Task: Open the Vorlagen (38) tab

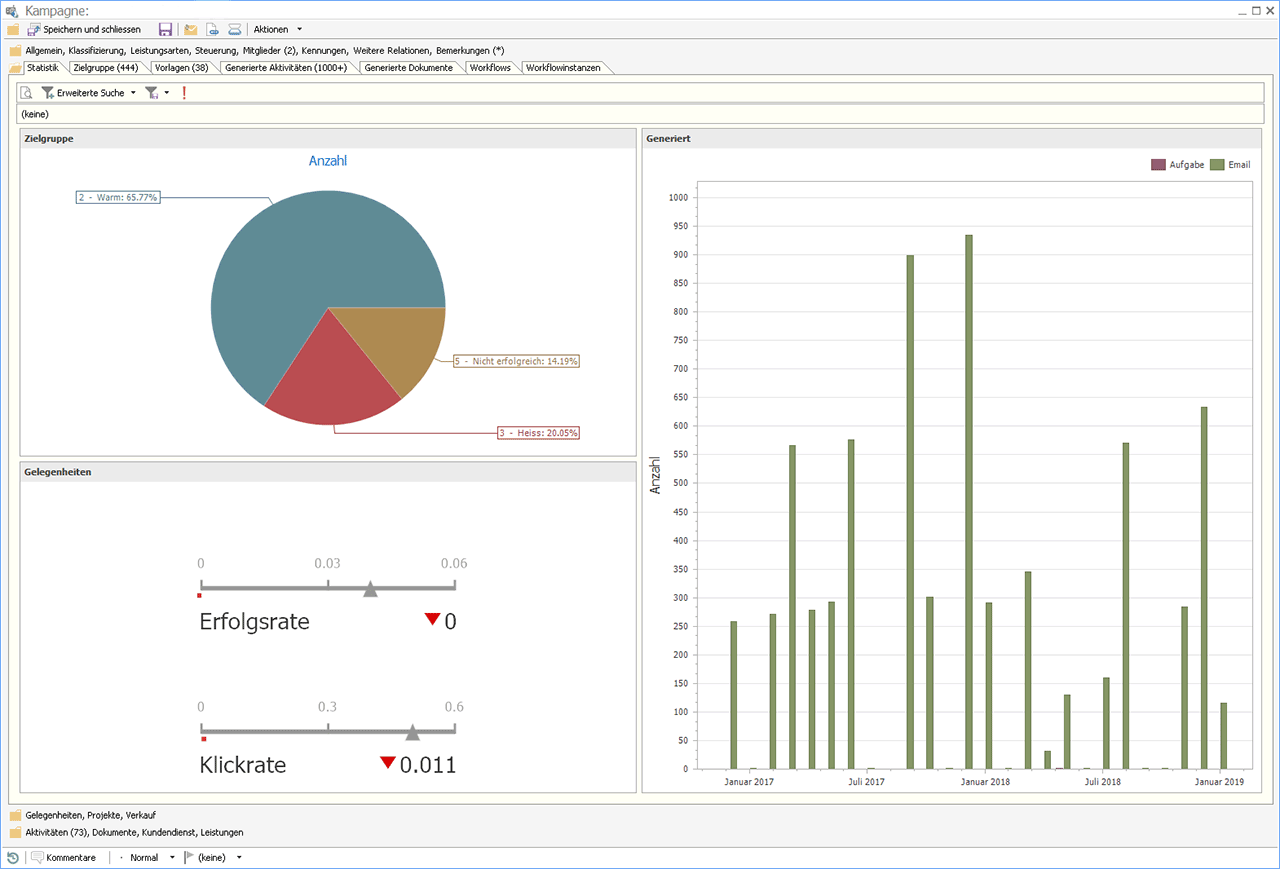Action: pyautogui.click(x=181, y=67)
